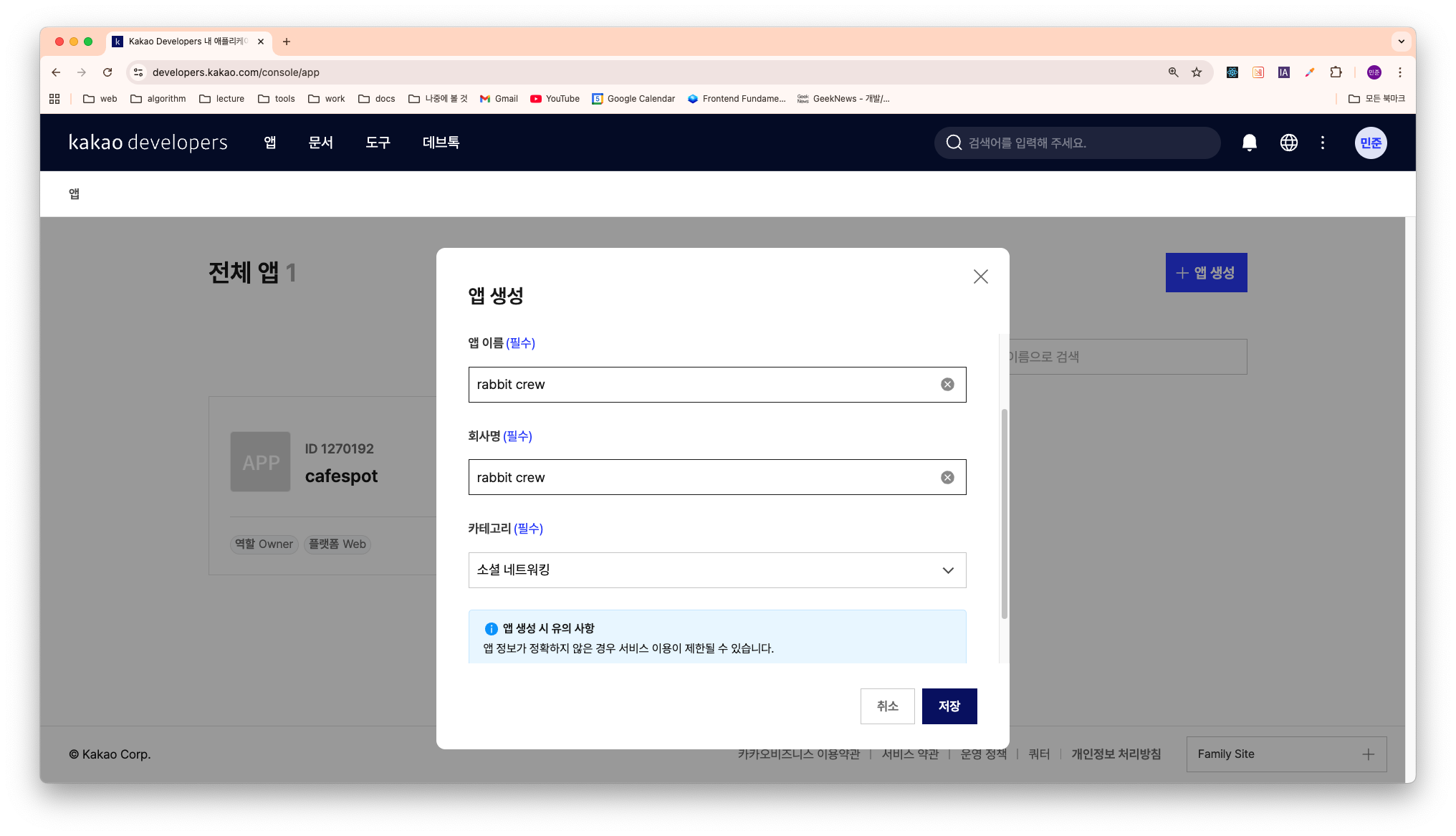Reload the page
The height and width of the screenshot is (836, 1456).
click(107, 72)
